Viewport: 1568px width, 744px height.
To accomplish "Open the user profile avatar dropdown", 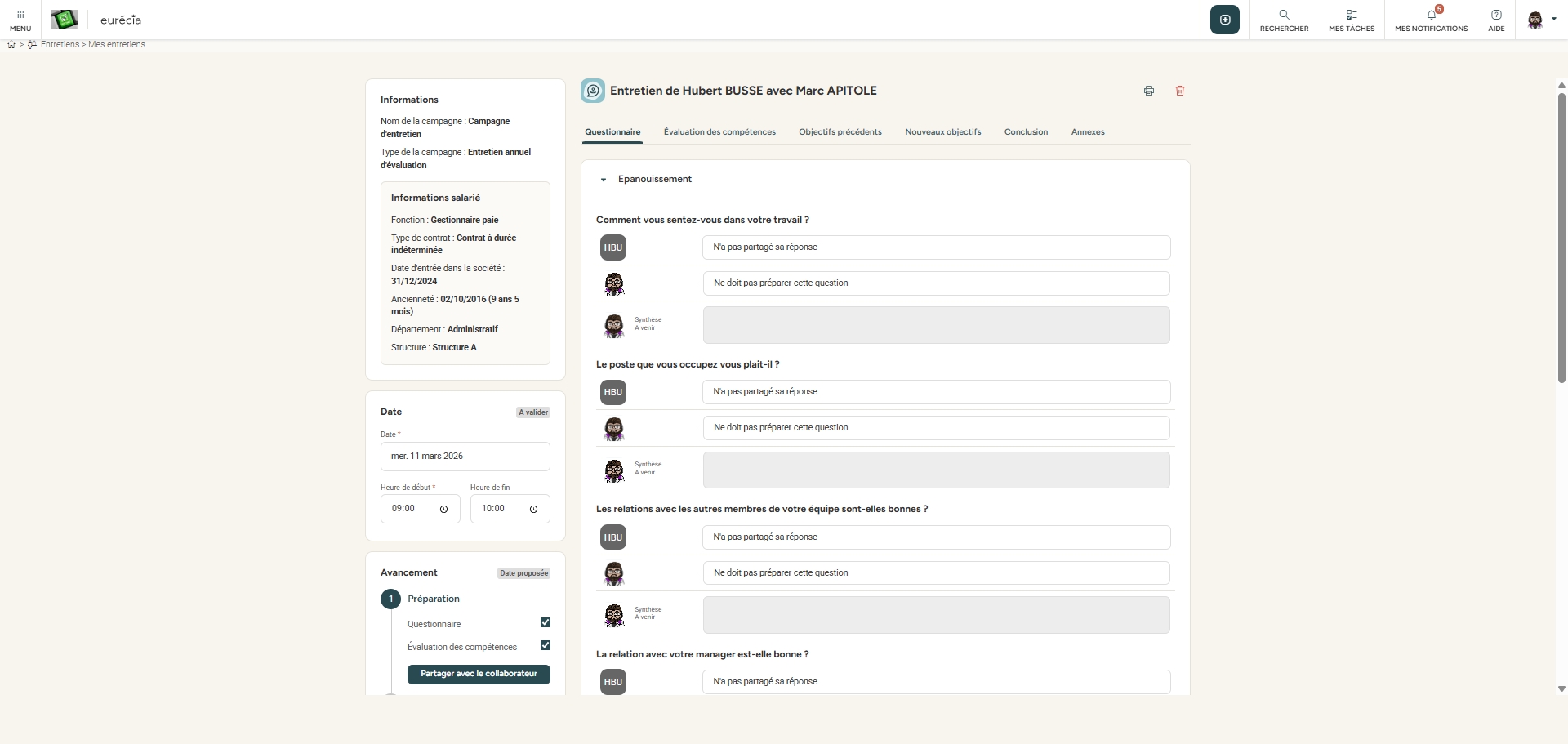I will [1540, 20].
